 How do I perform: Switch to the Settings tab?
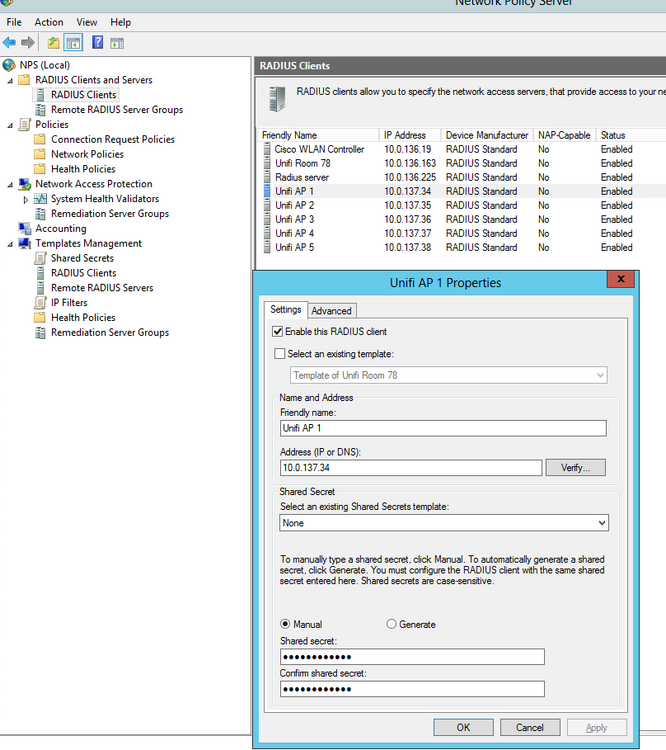click(286, 309)
